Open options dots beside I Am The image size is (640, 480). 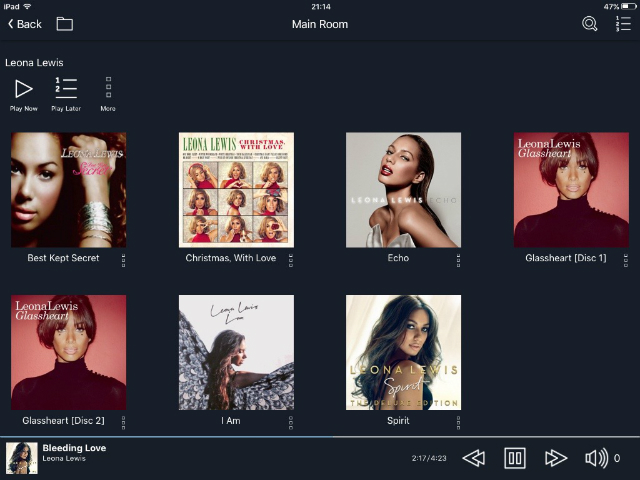[291, 423]
